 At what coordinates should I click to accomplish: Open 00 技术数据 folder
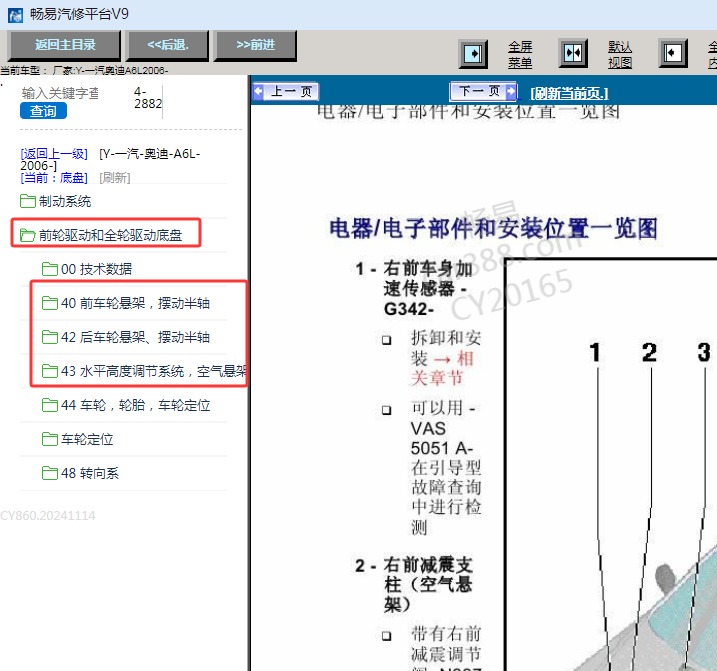(96, 269)
